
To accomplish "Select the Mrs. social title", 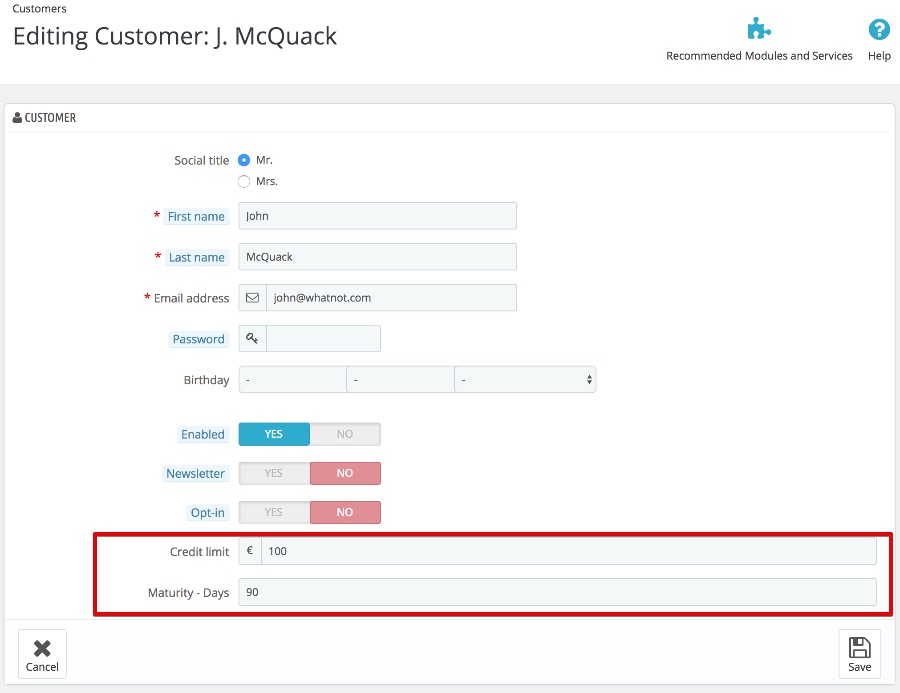I will [x=244, y=182].
